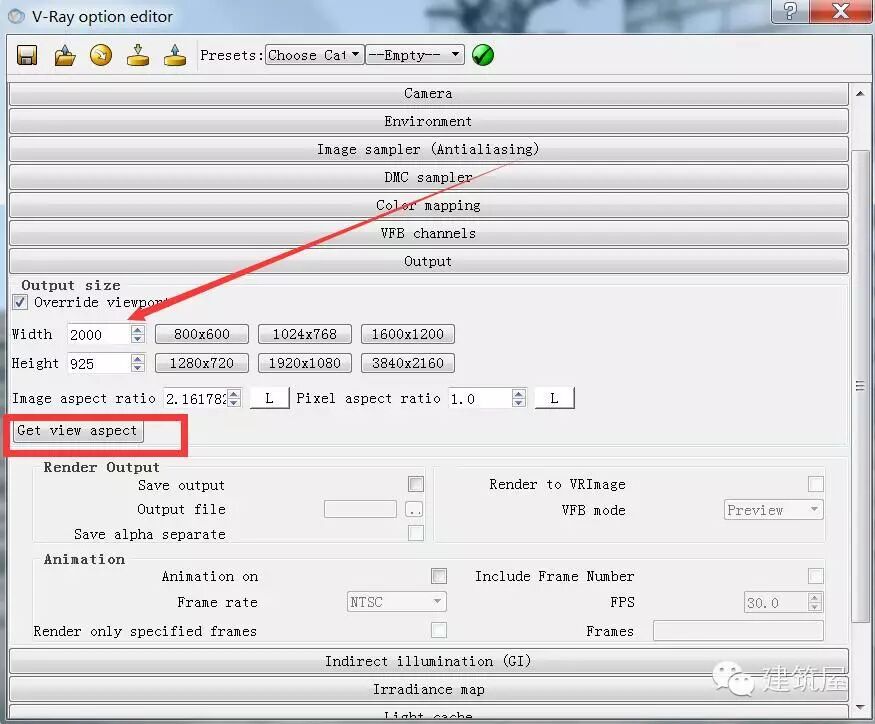Lock Pixel aspect ratio with L button
The width and height of the screenshot is (875, 724).
[554, 398]
